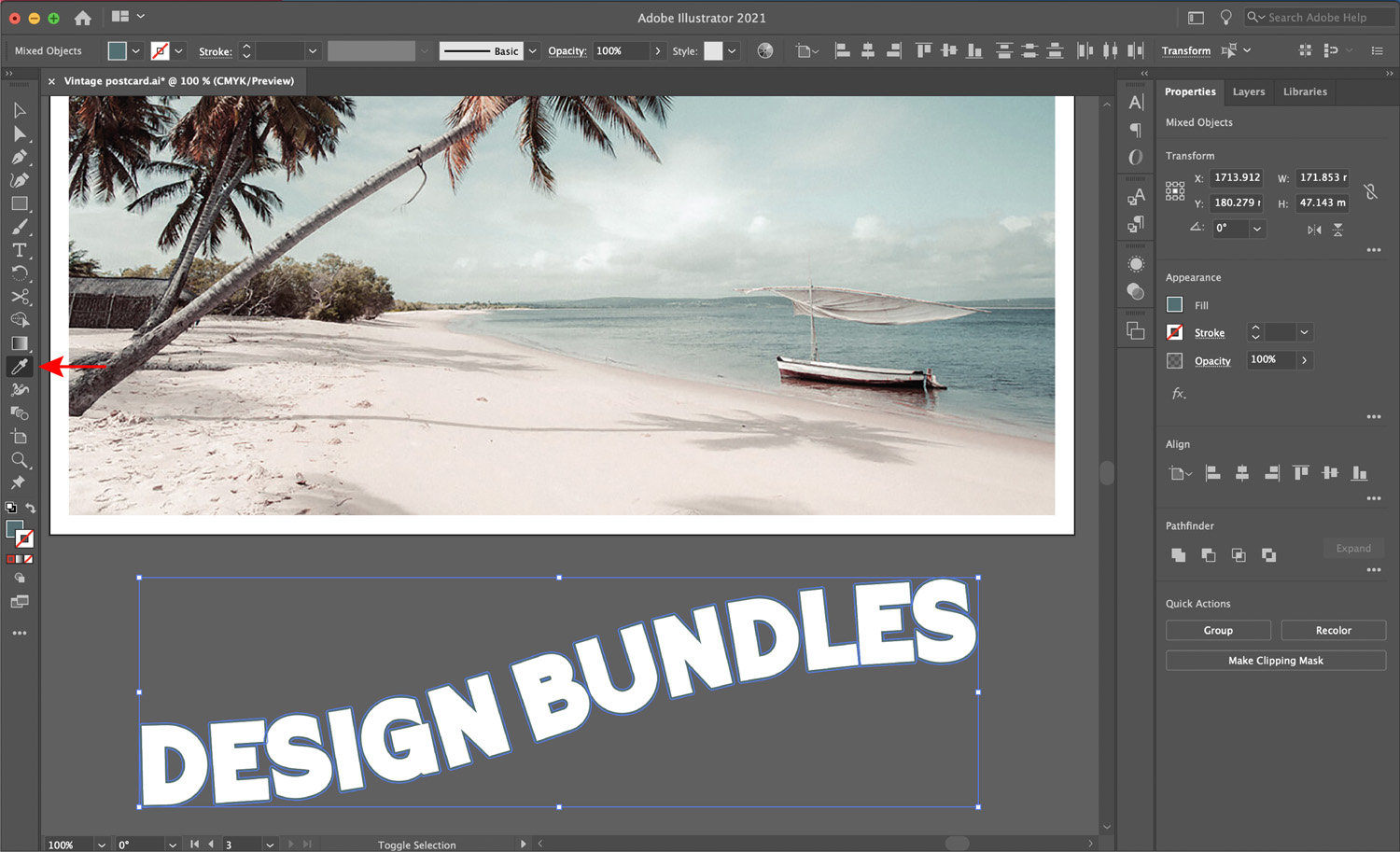Open Paragraph panel icon in dock
Viewport: 1400px width, 852px height.
point(1136,130)
